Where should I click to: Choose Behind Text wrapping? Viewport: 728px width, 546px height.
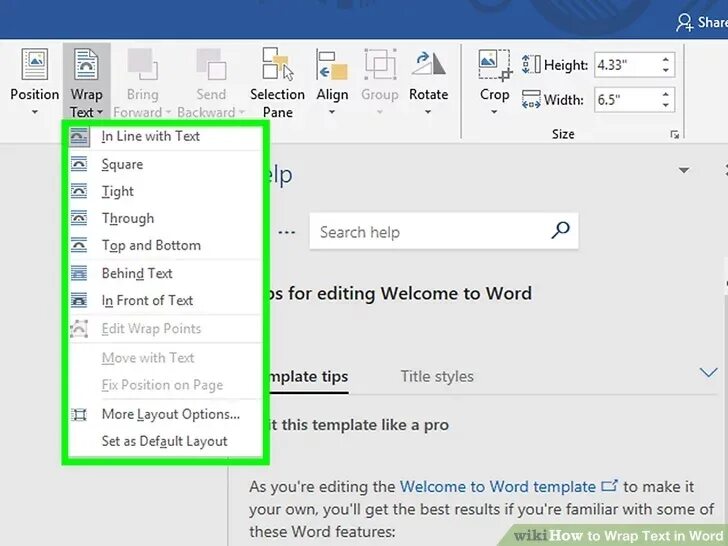[x=165, y=273]
